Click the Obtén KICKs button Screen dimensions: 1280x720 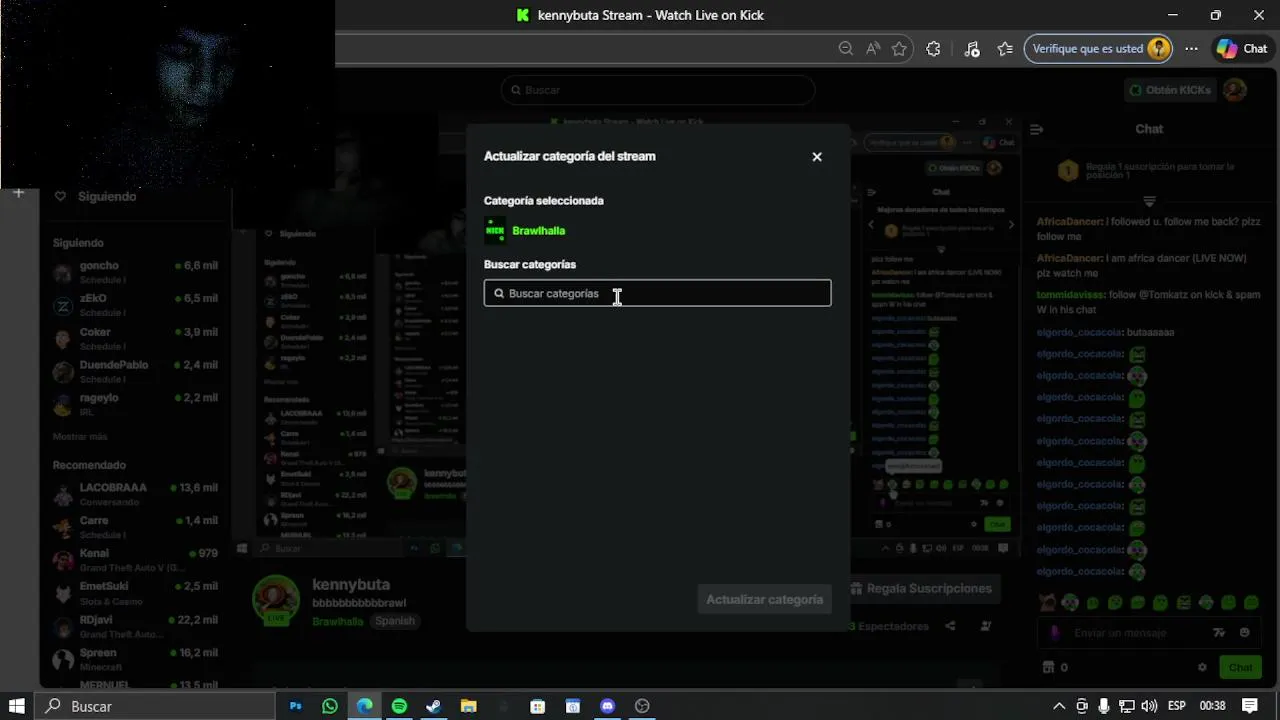pyautogui.click(x=1169, y=90)
